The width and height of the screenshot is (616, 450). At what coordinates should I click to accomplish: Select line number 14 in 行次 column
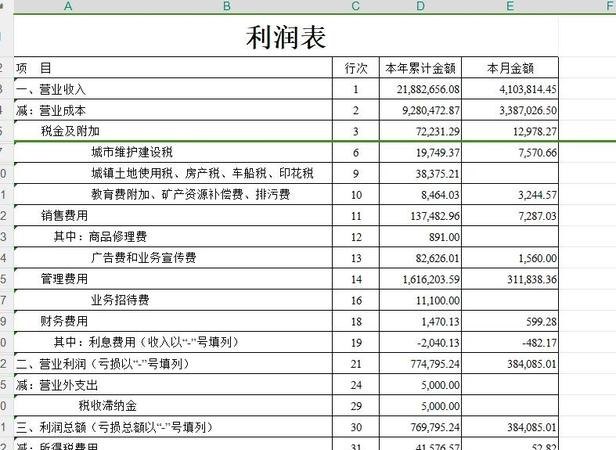pyautogui.click(x=356, y=279)
